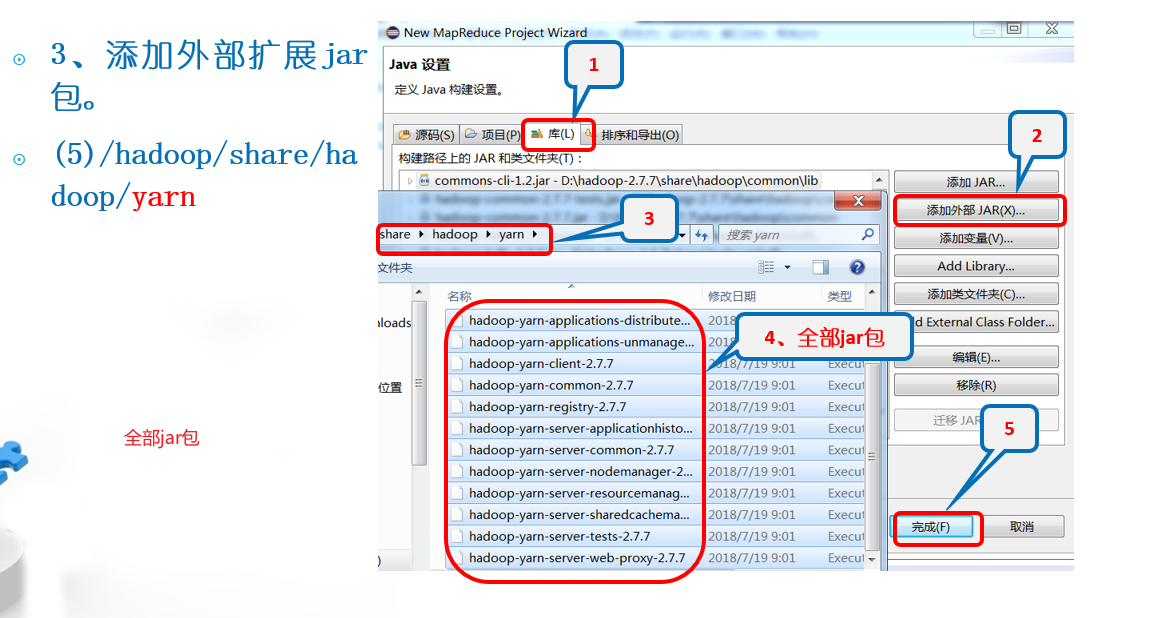This screenshot has height=618, width=1161.
Task: Click the 添加 JAR... button
Action: [x=976, y=182]
